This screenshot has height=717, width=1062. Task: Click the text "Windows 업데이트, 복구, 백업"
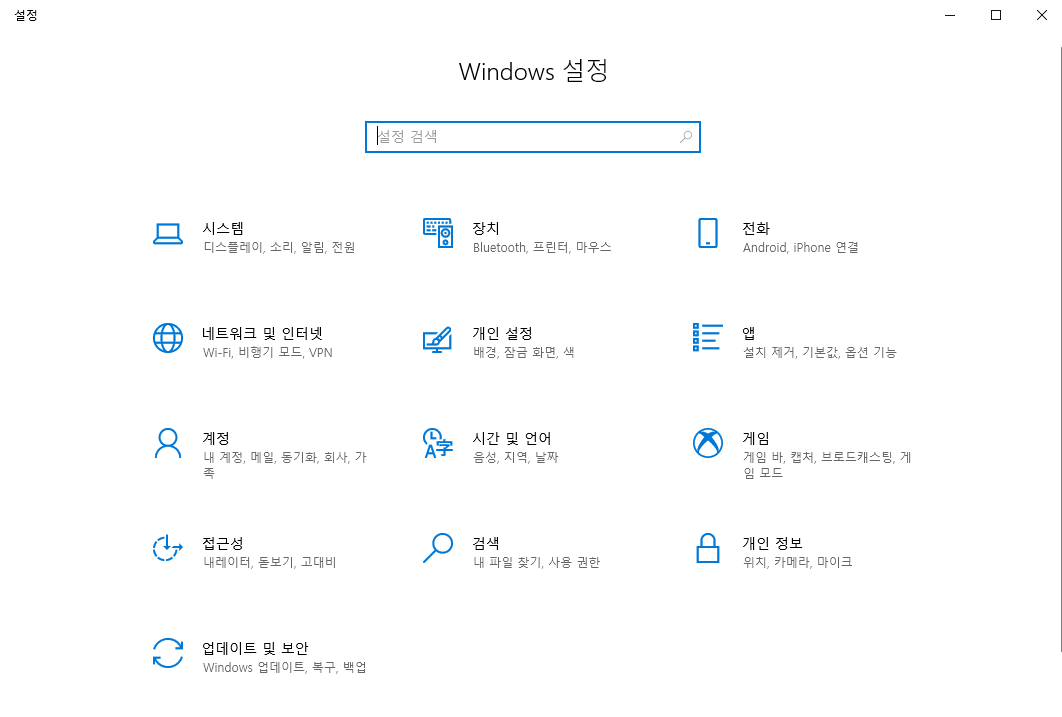pos(284,668)
